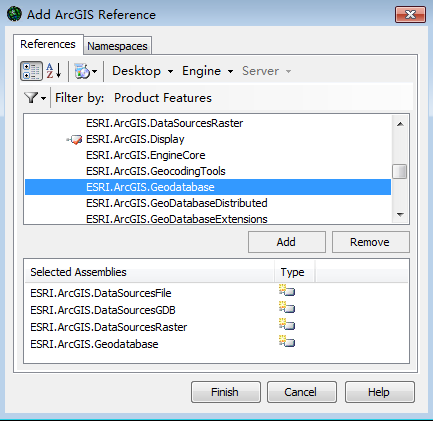Click the Remove button

tap(371, 242)
